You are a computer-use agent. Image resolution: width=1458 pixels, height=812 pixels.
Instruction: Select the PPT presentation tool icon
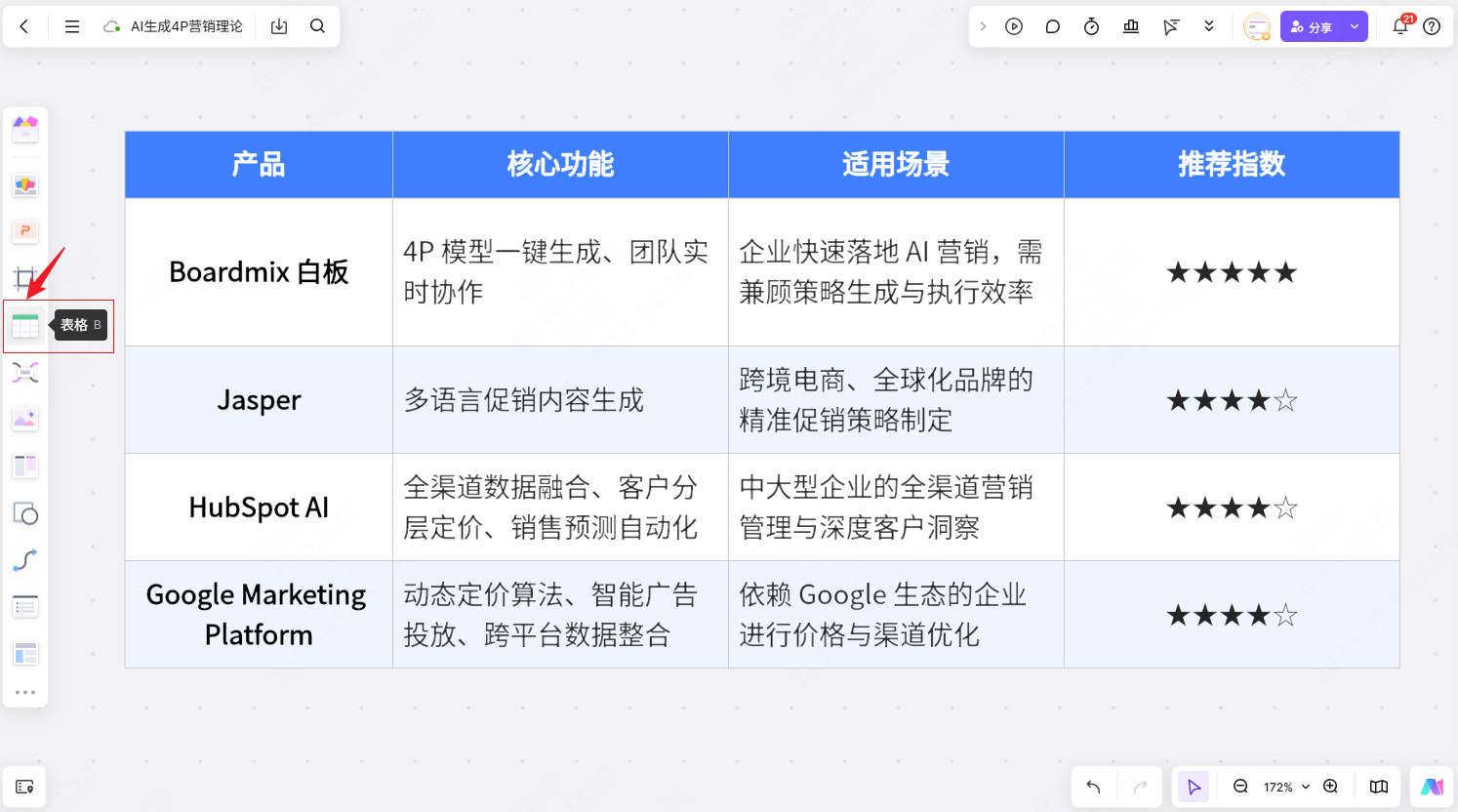coord(25,231)
